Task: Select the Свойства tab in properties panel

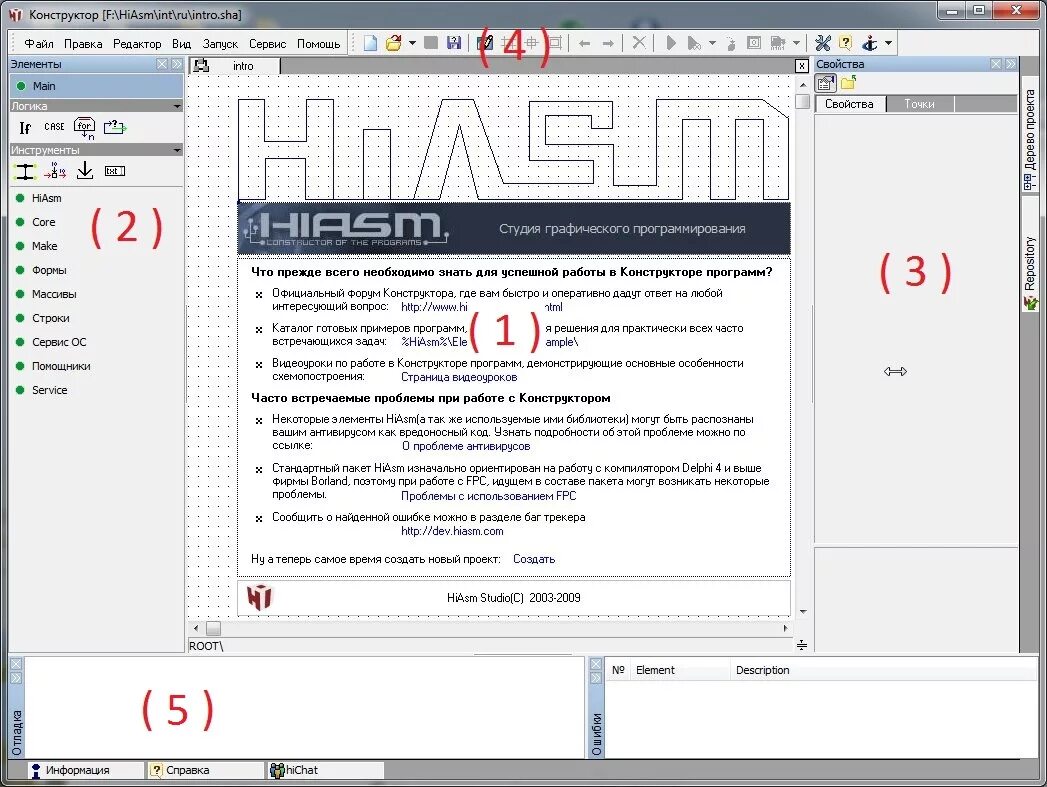Action: [x=849, y=104]
